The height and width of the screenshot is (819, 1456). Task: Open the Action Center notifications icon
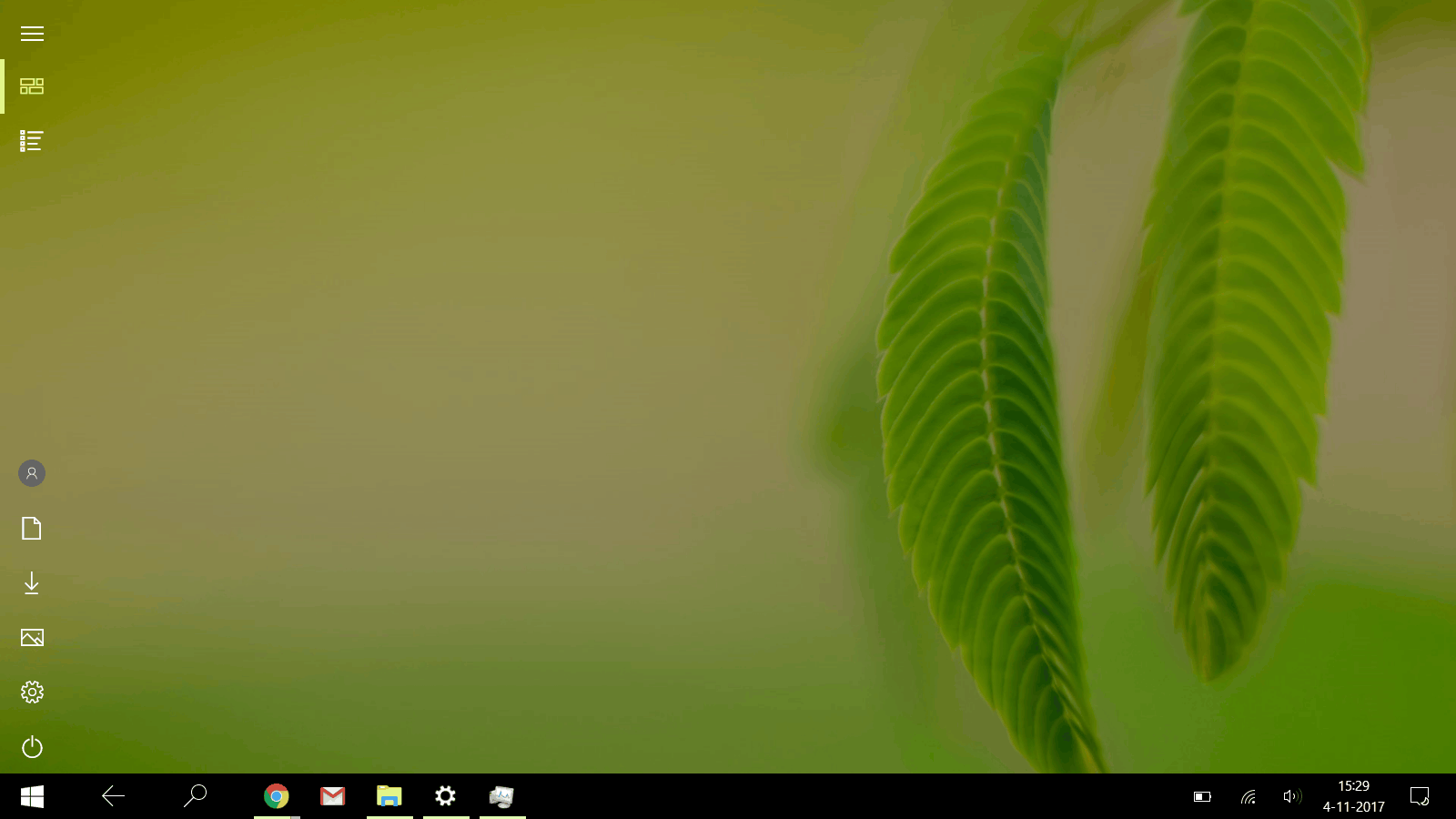(1420, 797)
